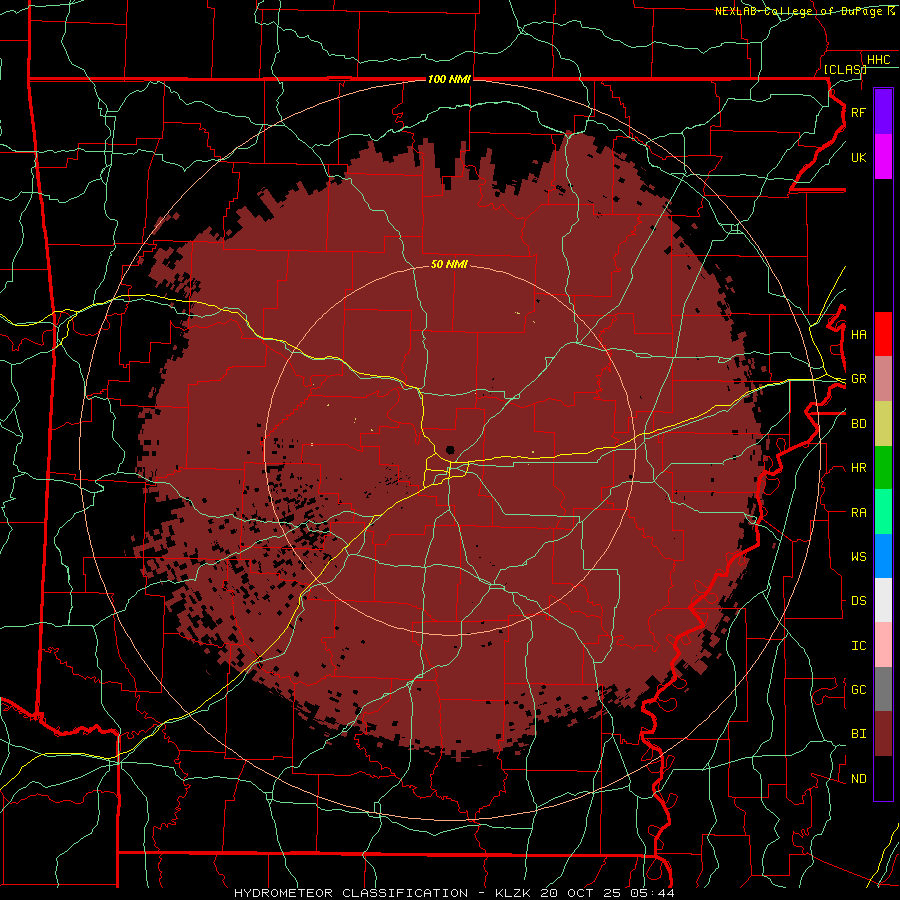Click the black radar site dot at center
The height and width of the screenshot is (900, 900).
(x=451, y=450)
